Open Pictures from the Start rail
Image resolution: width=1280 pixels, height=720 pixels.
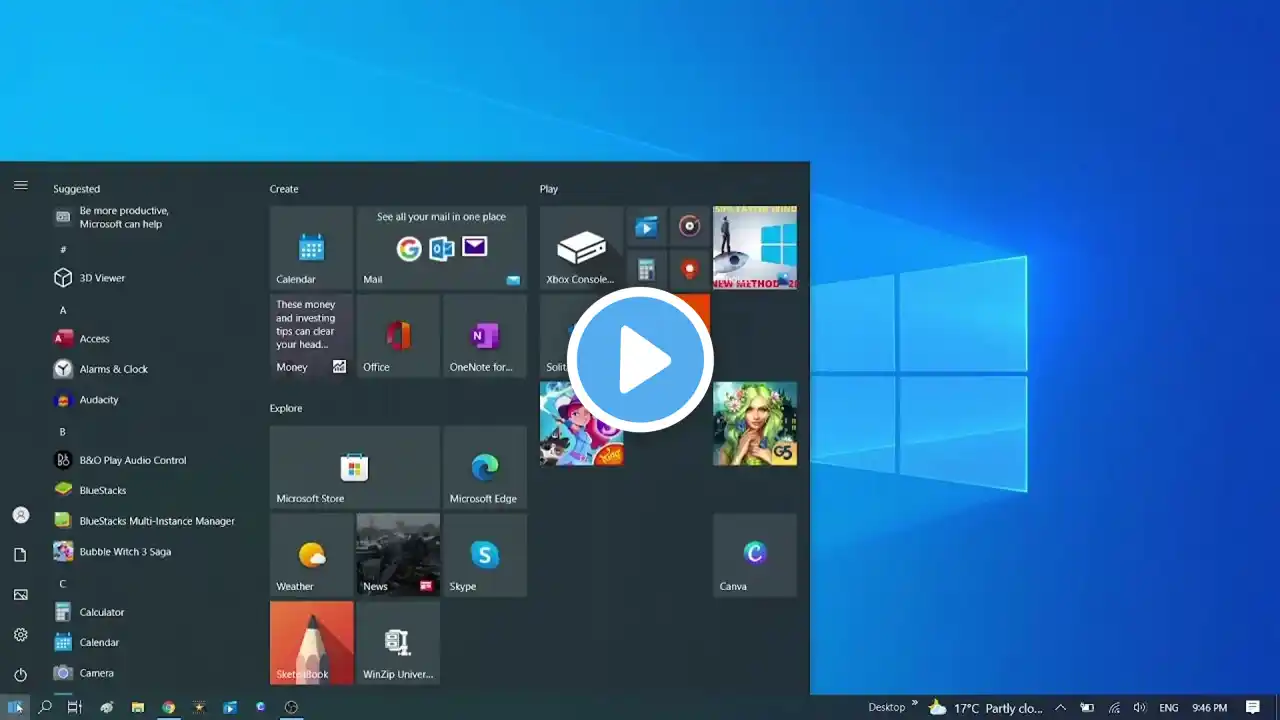point(20,595)
